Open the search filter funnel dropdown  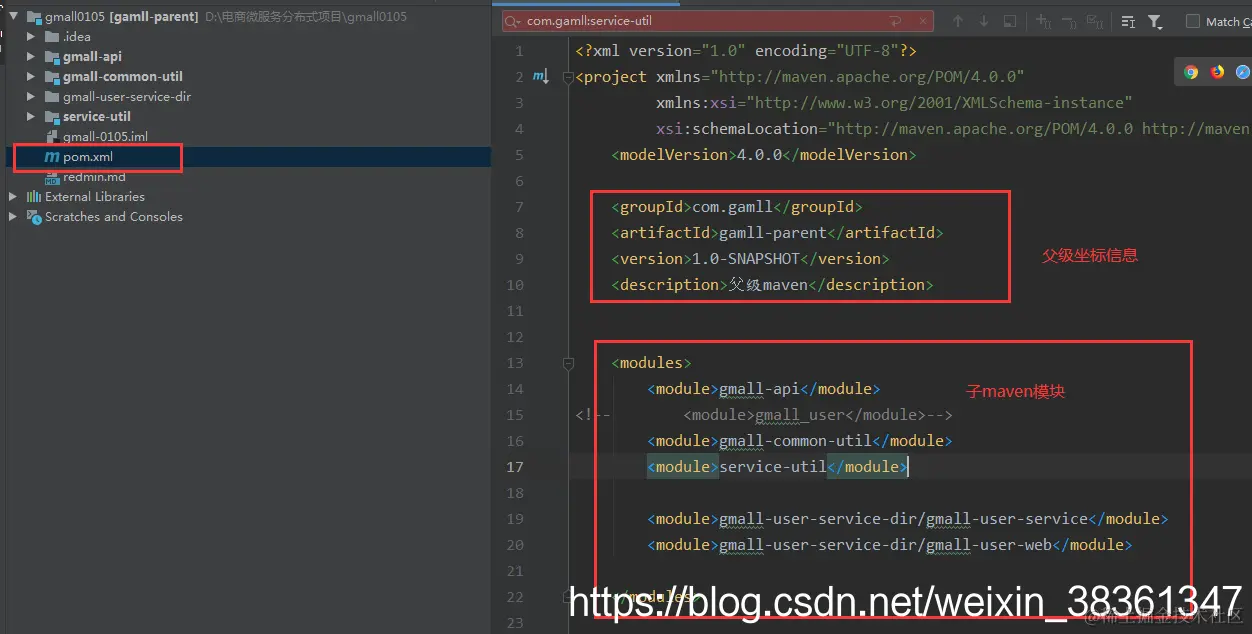(x=1155, y=21)
